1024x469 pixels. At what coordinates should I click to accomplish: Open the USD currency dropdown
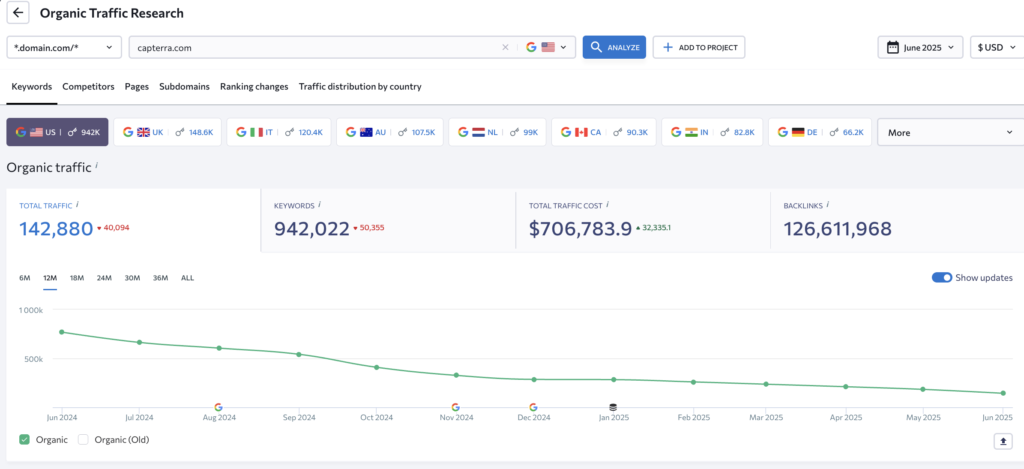(x=997, y=47)
